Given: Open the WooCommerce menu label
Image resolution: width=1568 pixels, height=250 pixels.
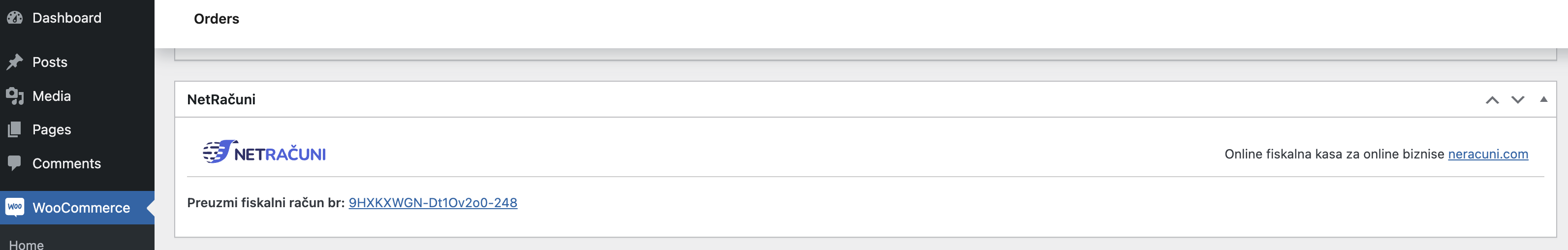Looking at the screenshot, I should click(81, 207).
